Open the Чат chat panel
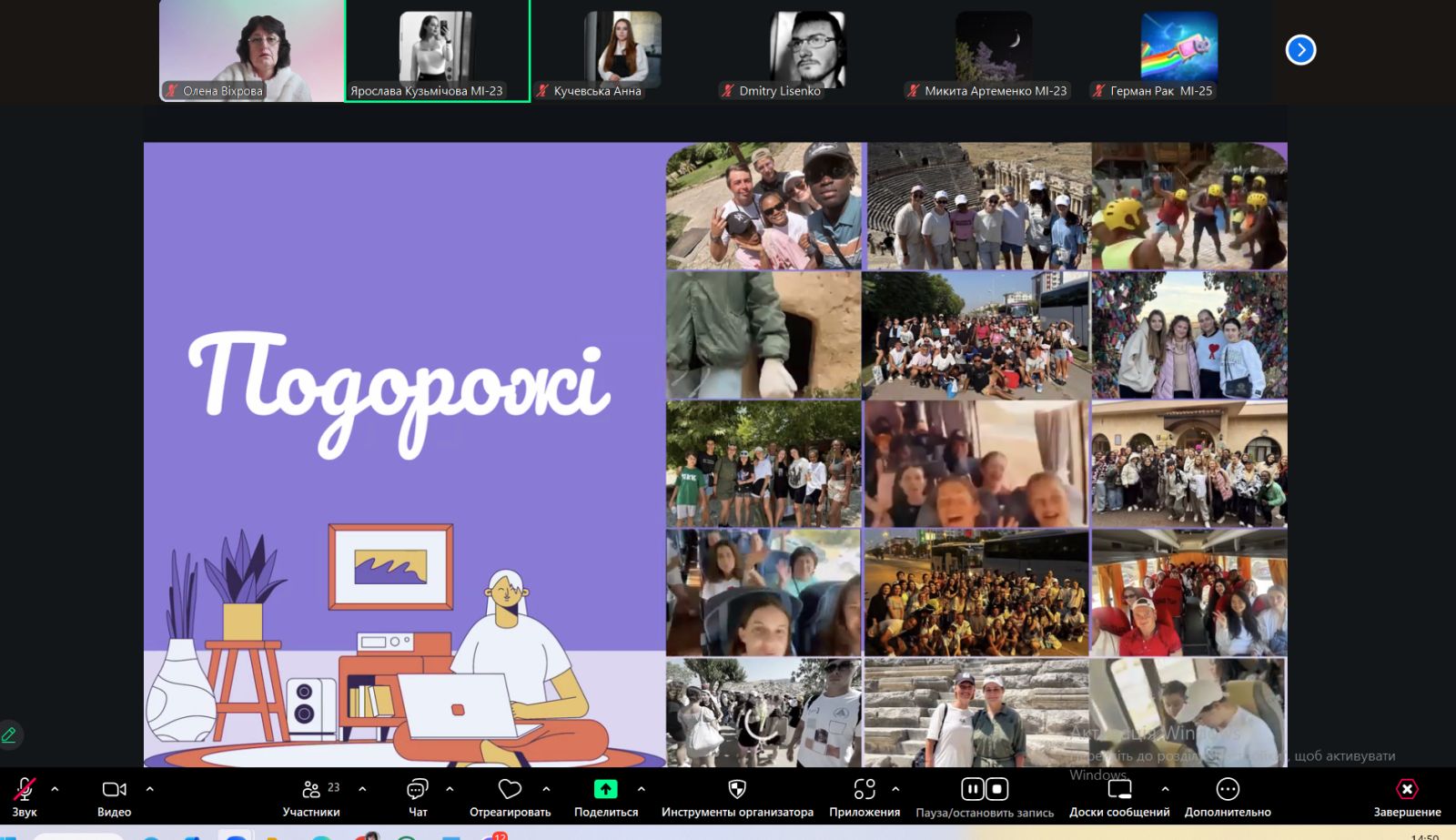Image resolution: width=1456 pixels, height=840 pixels. click(418, 789)
